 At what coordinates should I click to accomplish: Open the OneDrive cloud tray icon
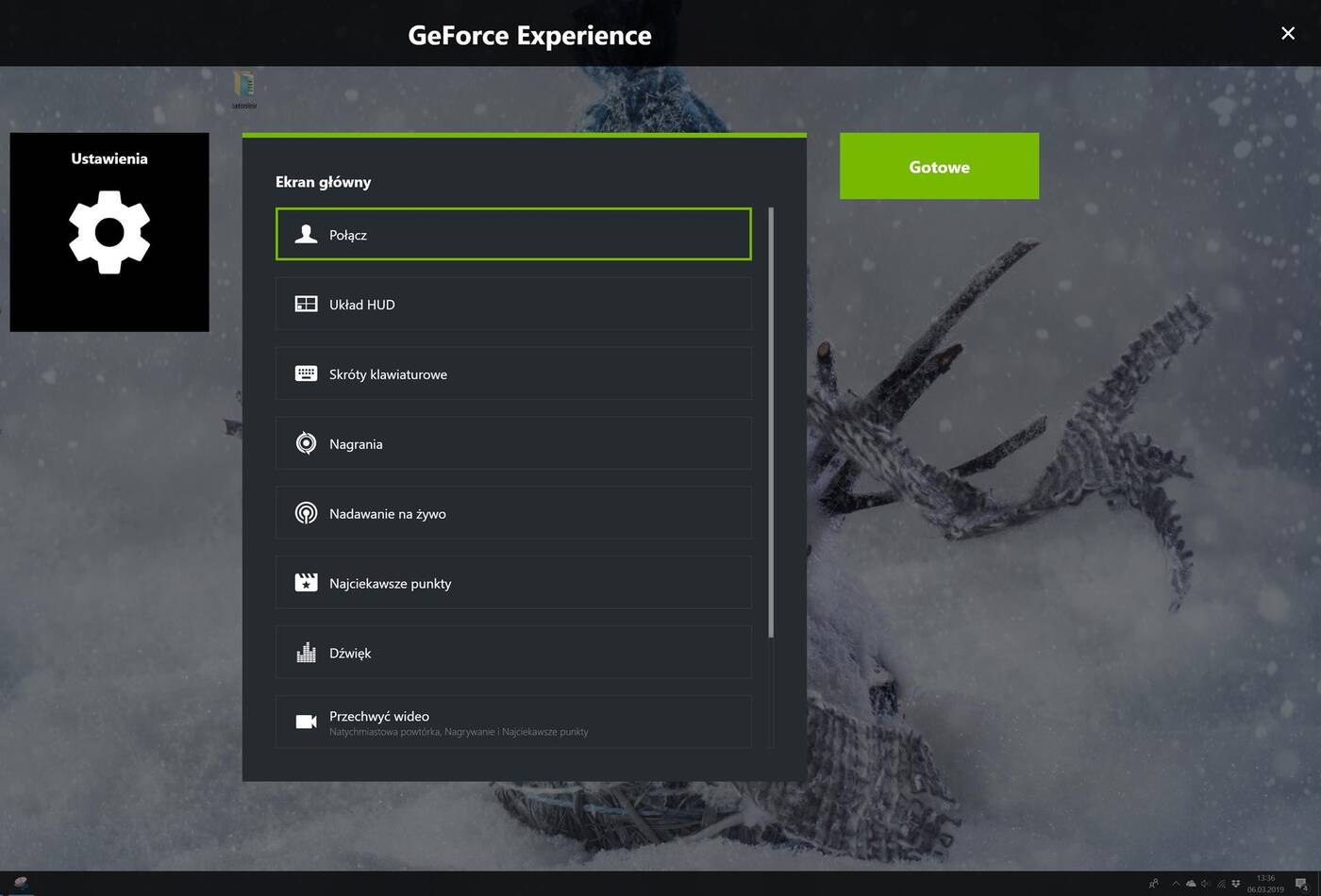[x=1191, y=885]
